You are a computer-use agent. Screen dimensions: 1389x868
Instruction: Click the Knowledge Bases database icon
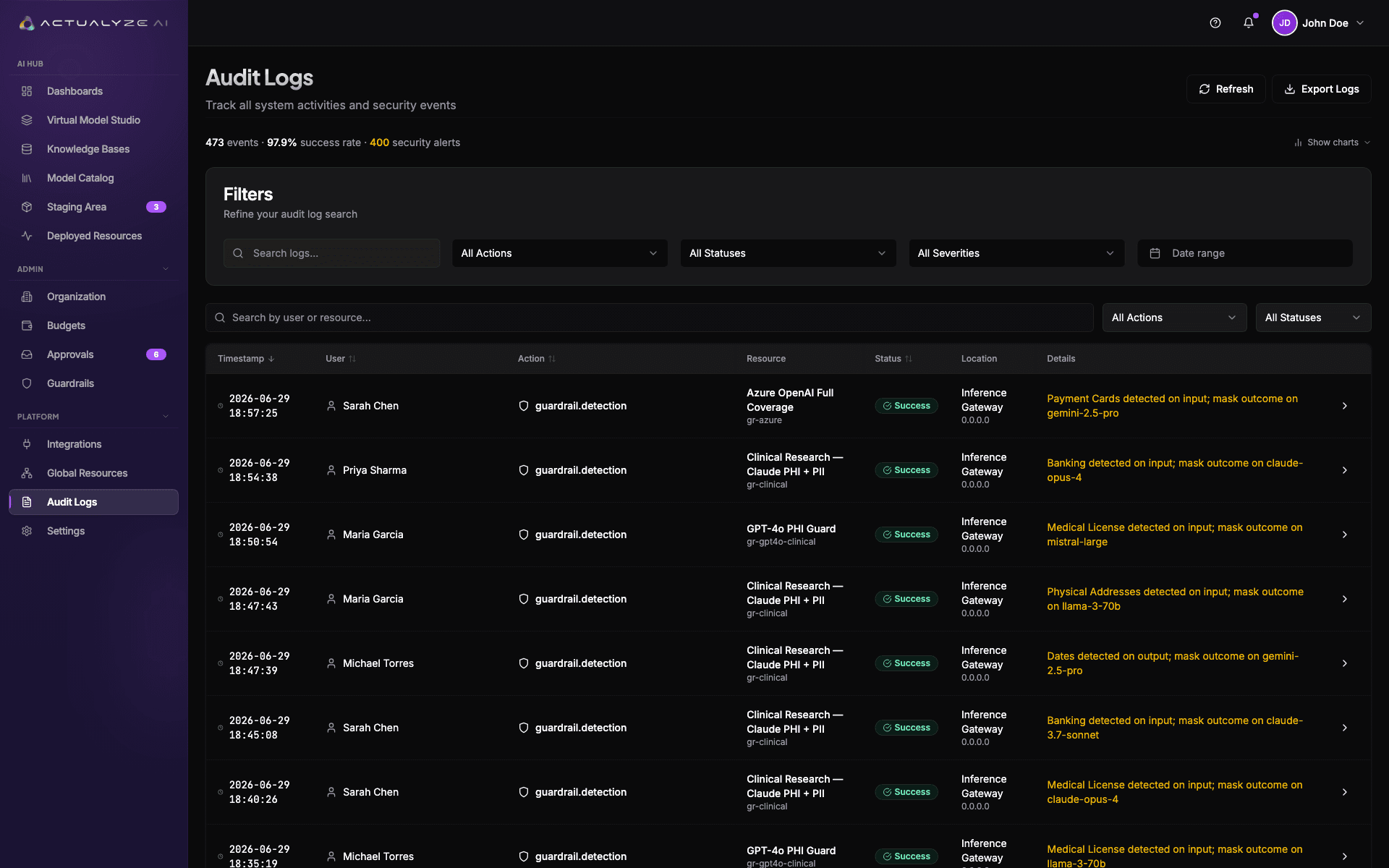pos(27,149)
